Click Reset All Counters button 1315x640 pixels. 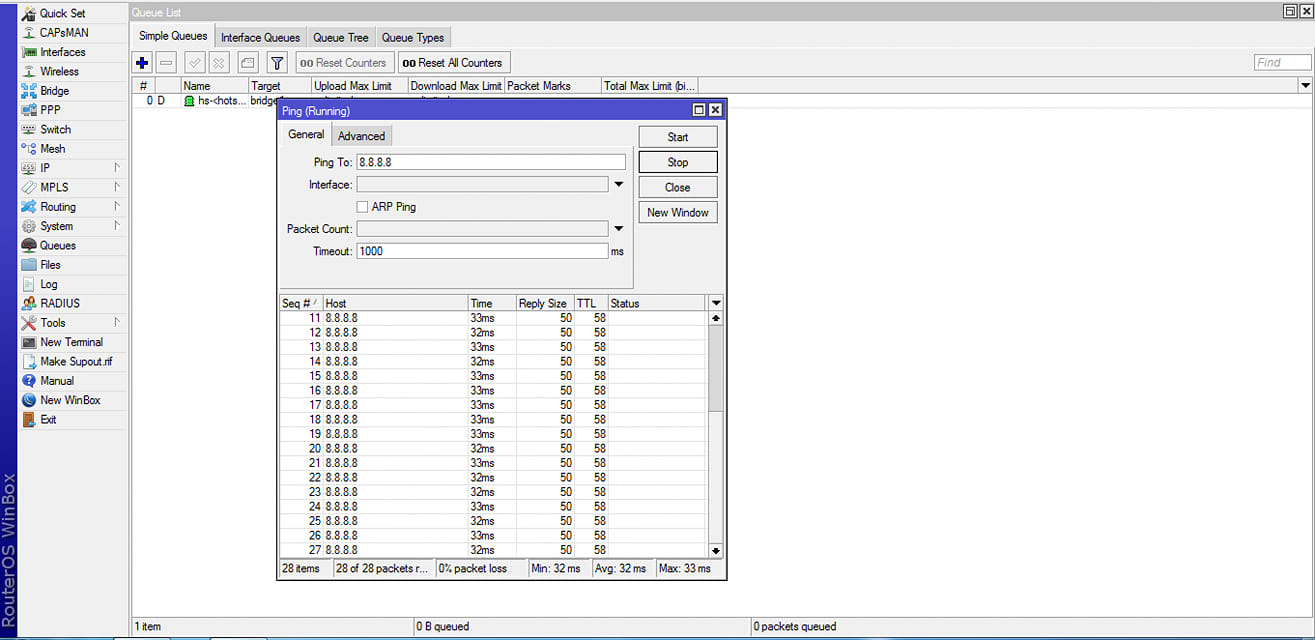tap(454, 63)
